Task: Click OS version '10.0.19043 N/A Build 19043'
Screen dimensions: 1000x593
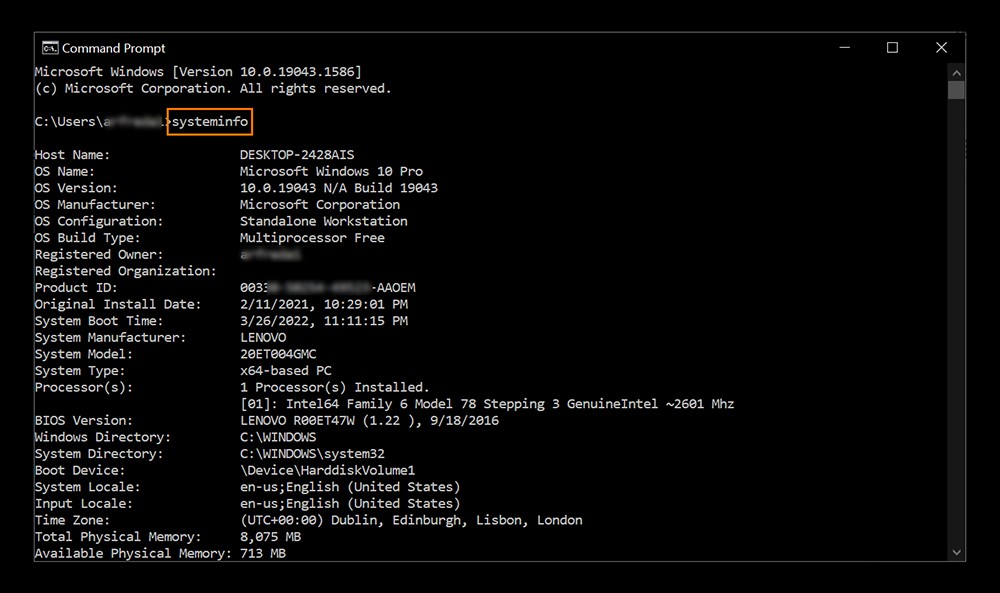Action: (x=339, y=188)
